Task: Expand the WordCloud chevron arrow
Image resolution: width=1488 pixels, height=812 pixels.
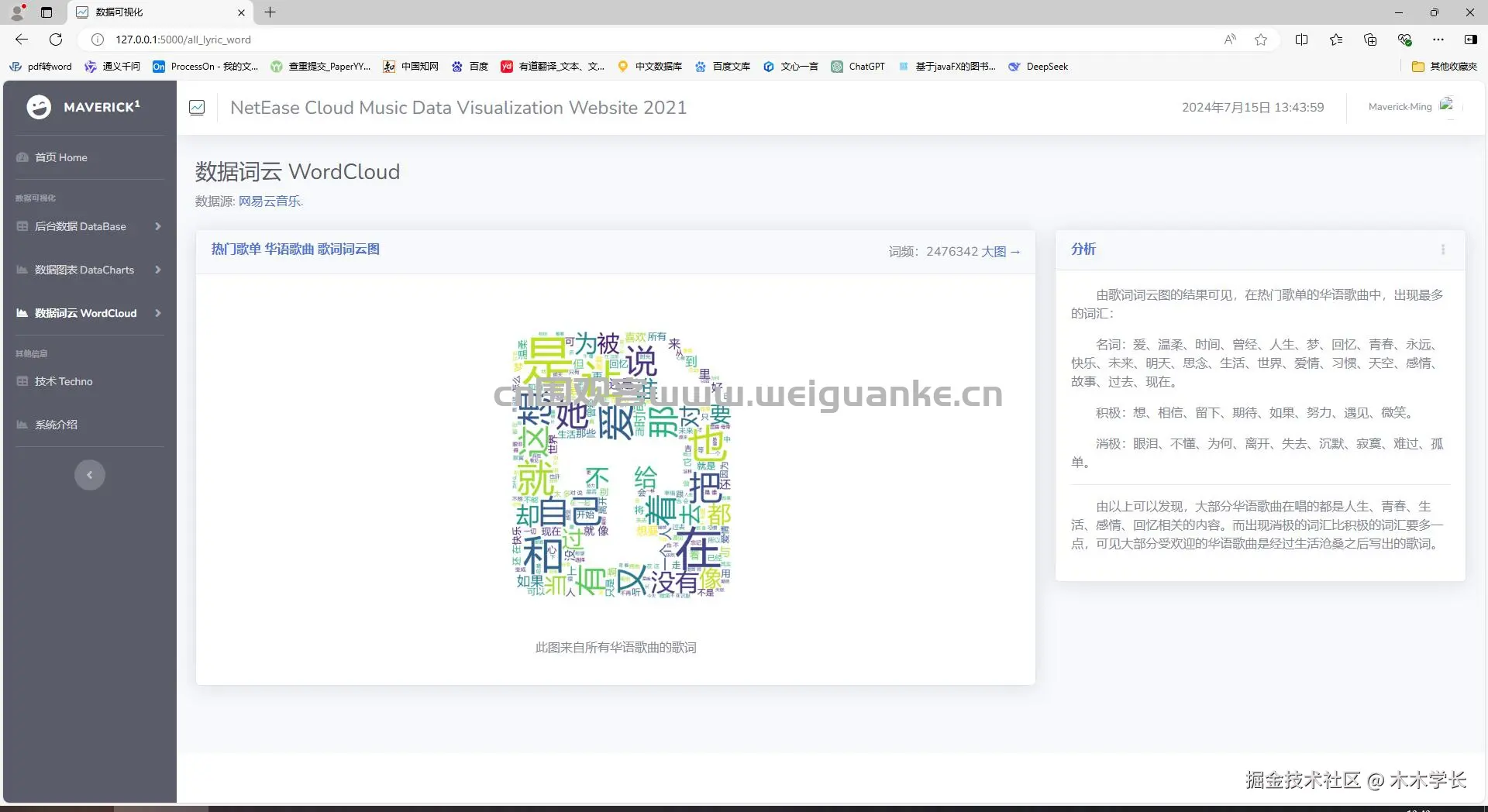Action: pyautogui.click(x=157, y=313)
